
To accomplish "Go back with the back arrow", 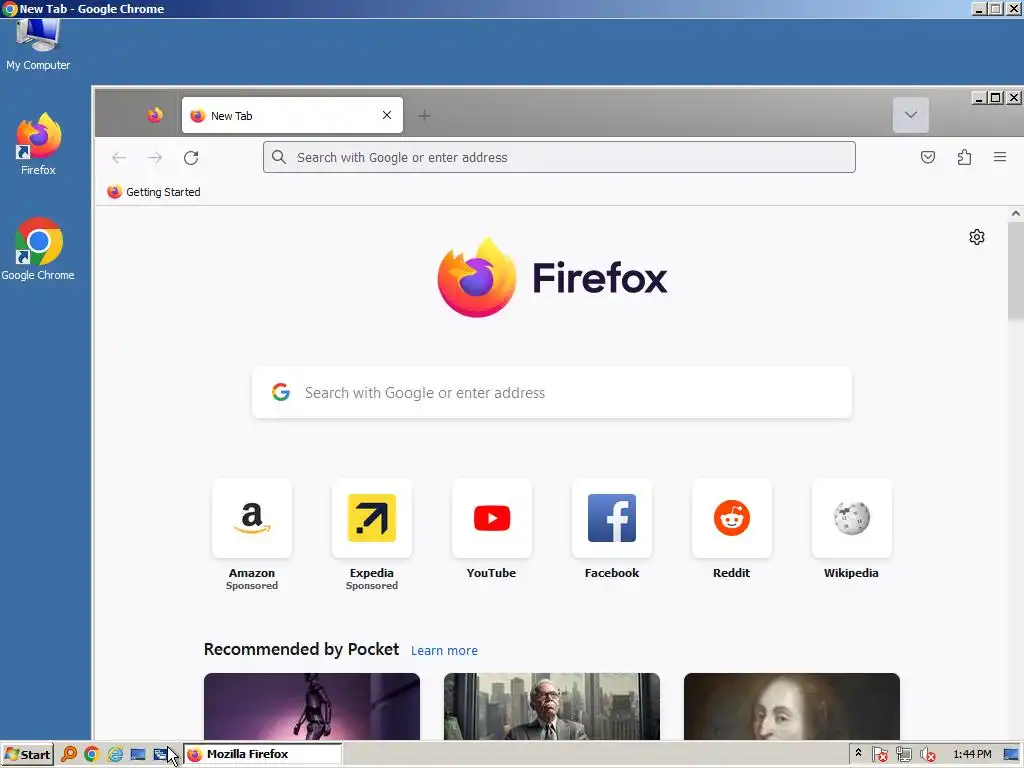I will point(119,157).
